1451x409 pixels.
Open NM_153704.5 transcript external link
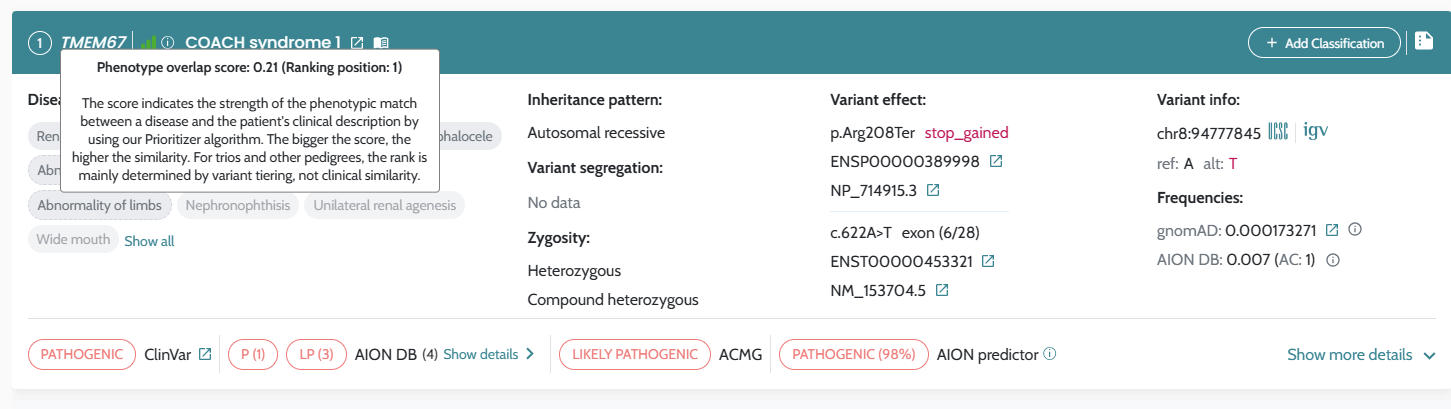pyautogui.click(x=942, y=291)
